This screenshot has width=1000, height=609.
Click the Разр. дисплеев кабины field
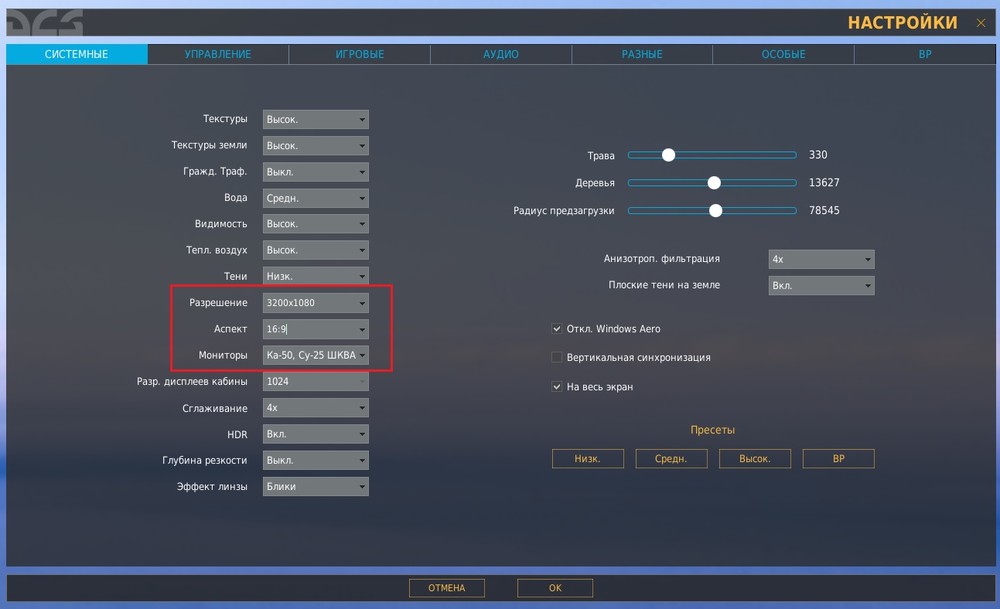(316, 381)
